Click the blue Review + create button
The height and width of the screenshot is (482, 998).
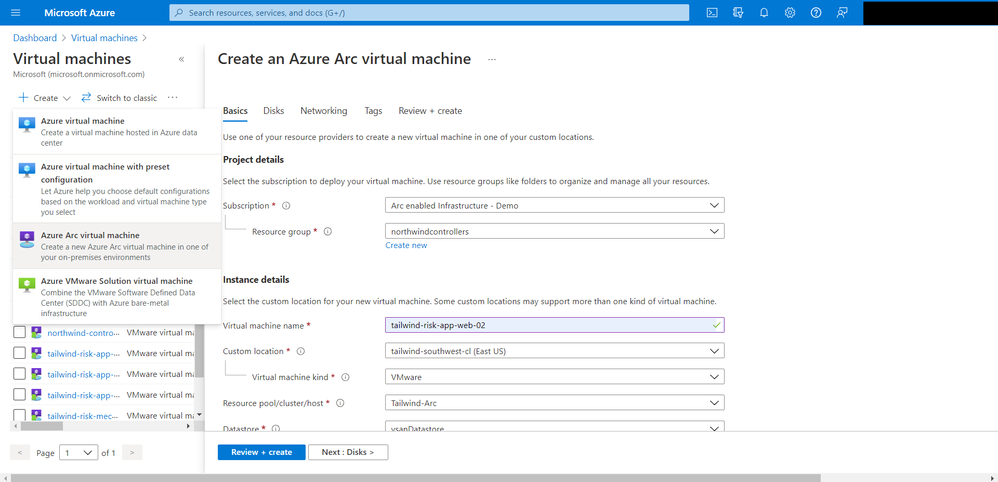pos(262,452)
